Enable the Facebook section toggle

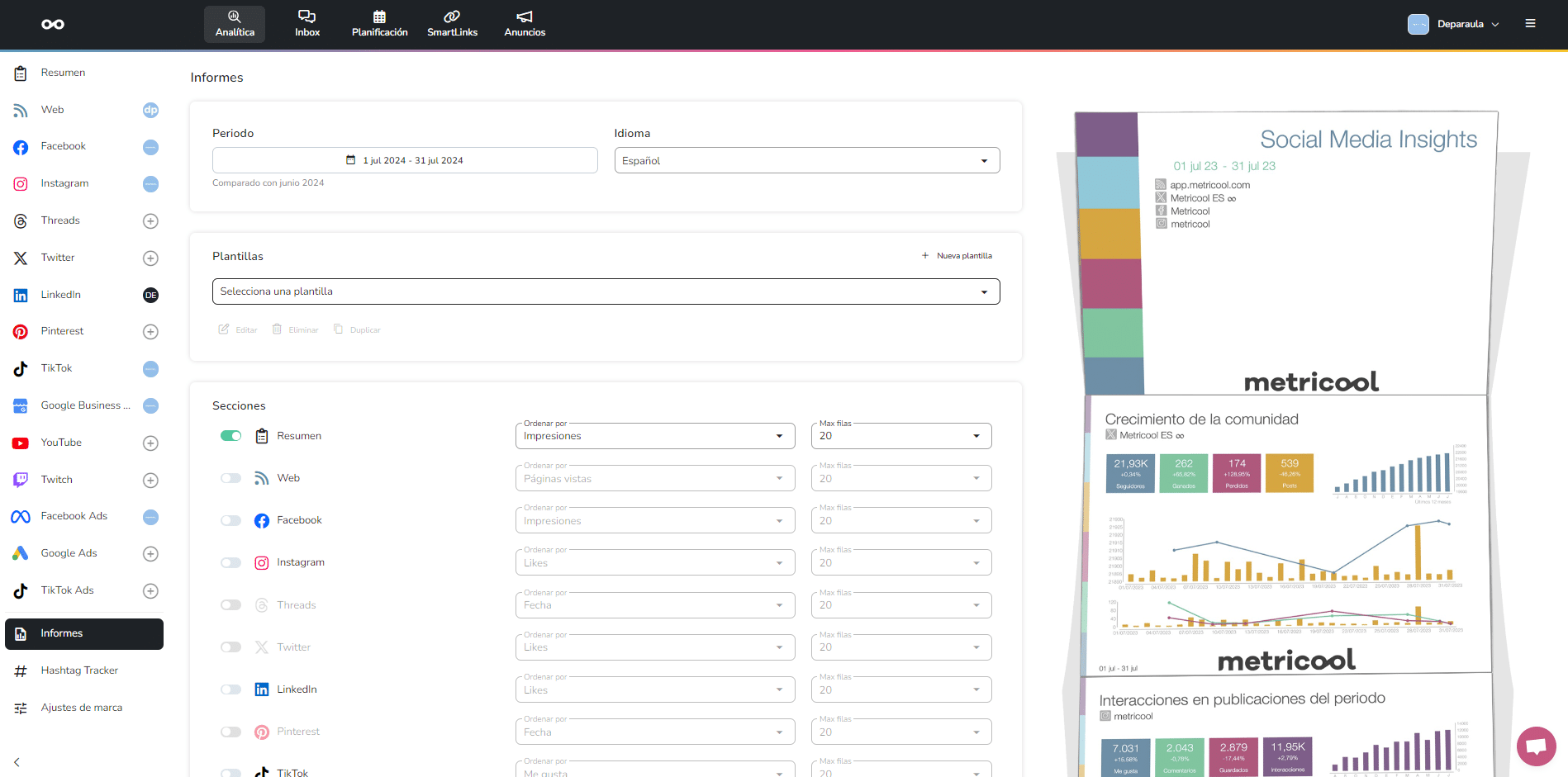click(230, 520)
